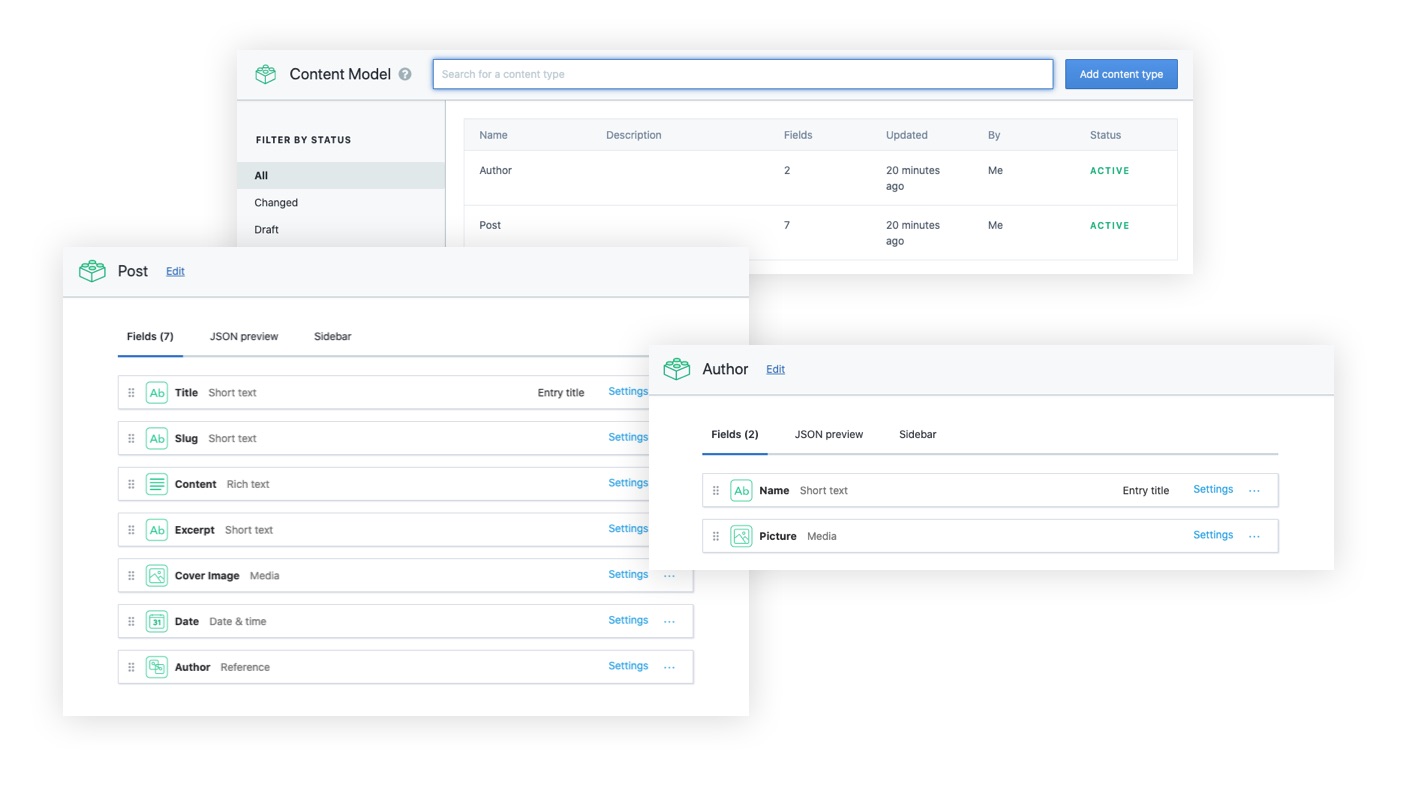This screenshot has height=799, width=1410.
Task: Grab the drag handle of Excerpt field
Action: click(x=131, y=530)
